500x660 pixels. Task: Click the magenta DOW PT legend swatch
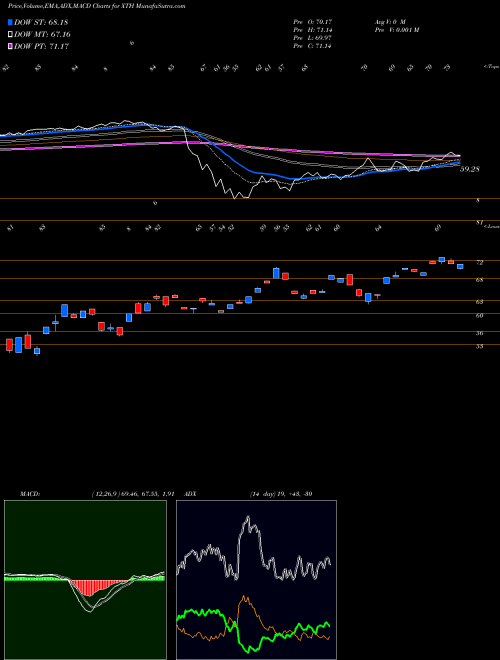[10, 46]
